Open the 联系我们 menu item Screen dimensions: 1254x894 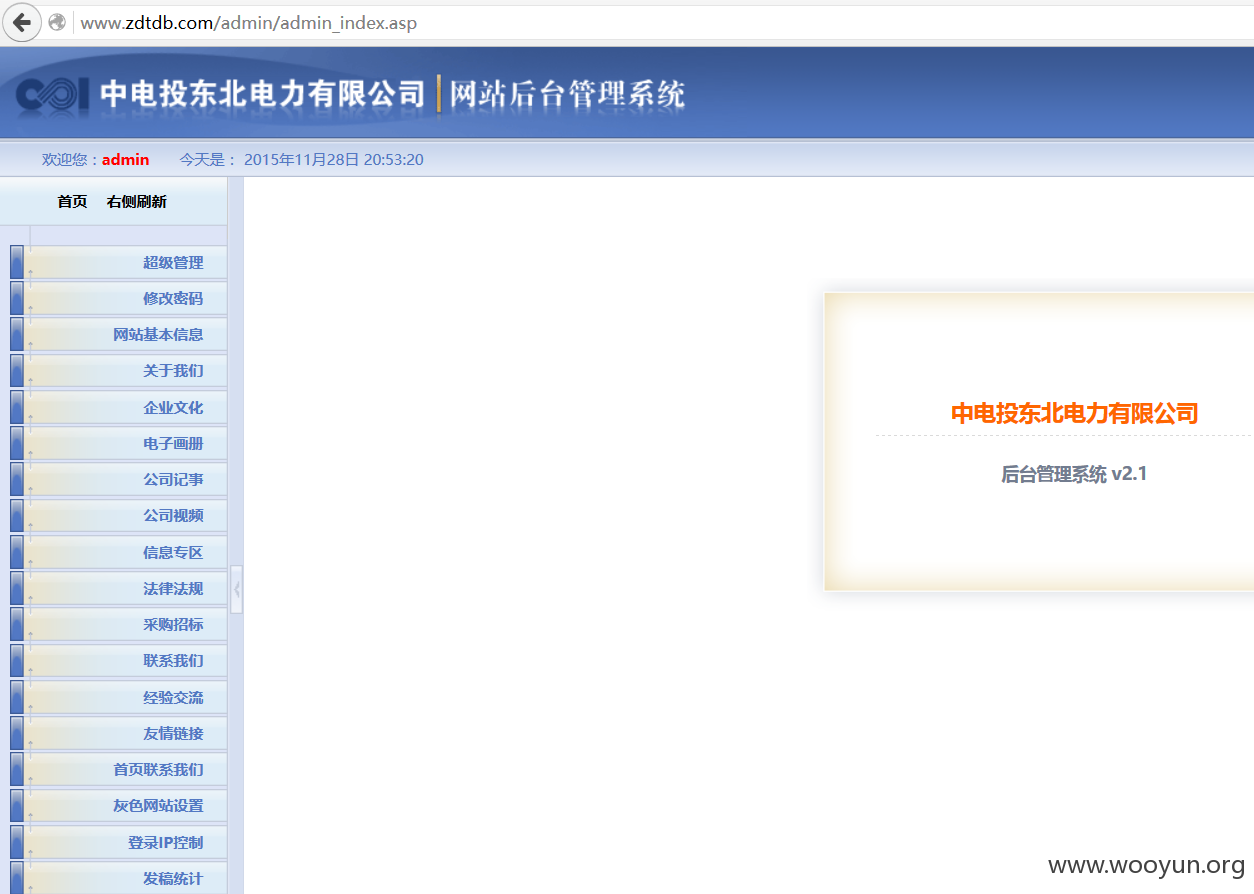click(x=173, y=660)
